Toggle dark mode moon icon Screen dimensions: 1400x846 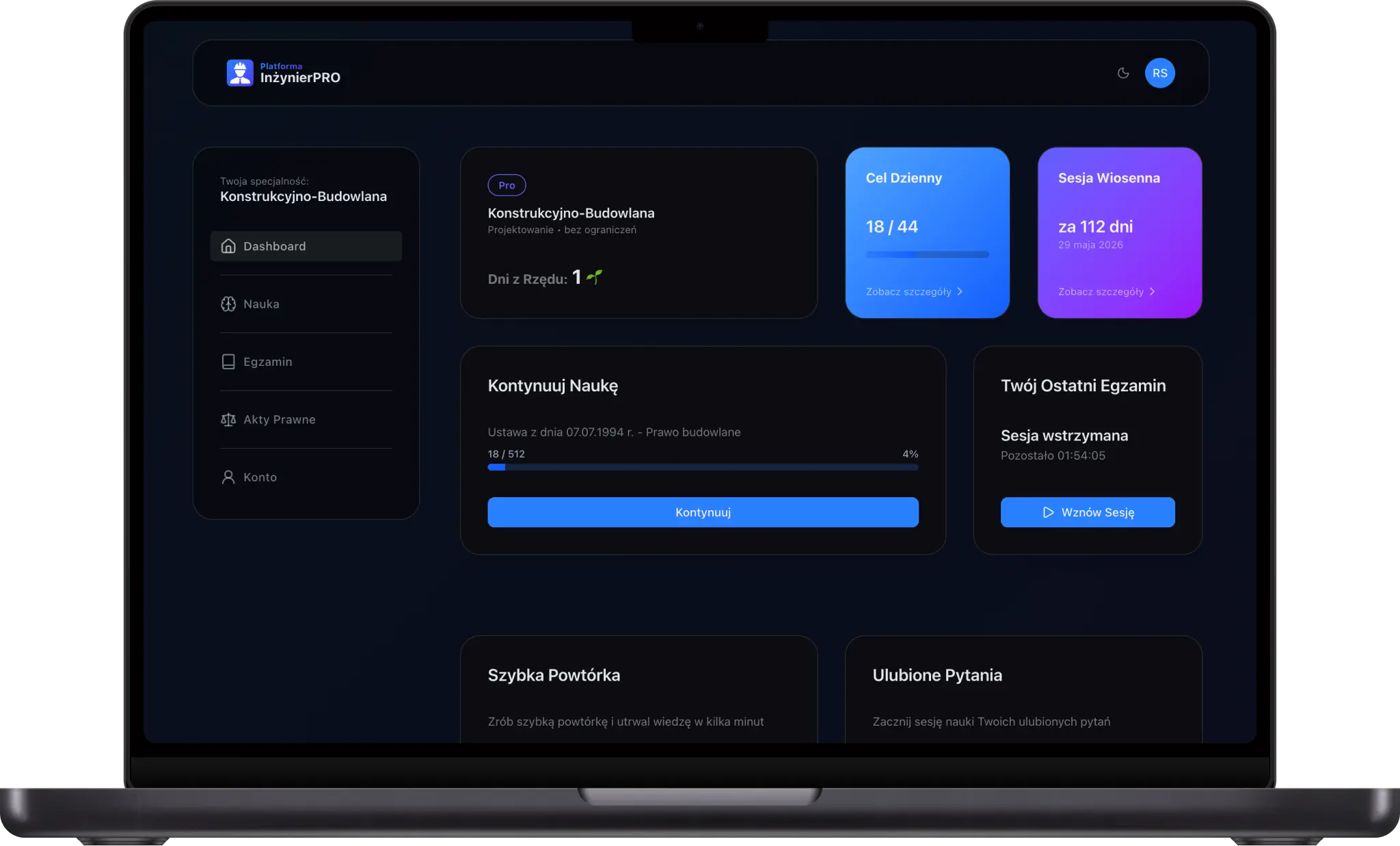pyautogui.click(x=1123, y=73)
